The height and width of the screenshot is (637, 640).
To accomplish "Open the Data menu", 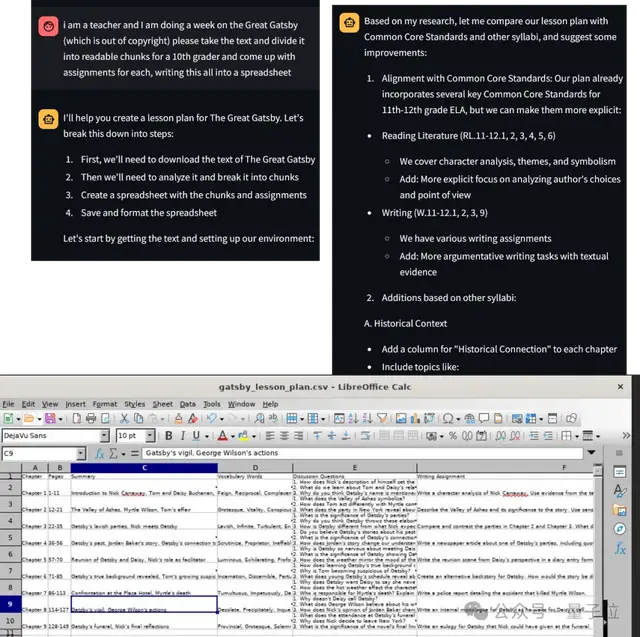I will click(188, 404).
